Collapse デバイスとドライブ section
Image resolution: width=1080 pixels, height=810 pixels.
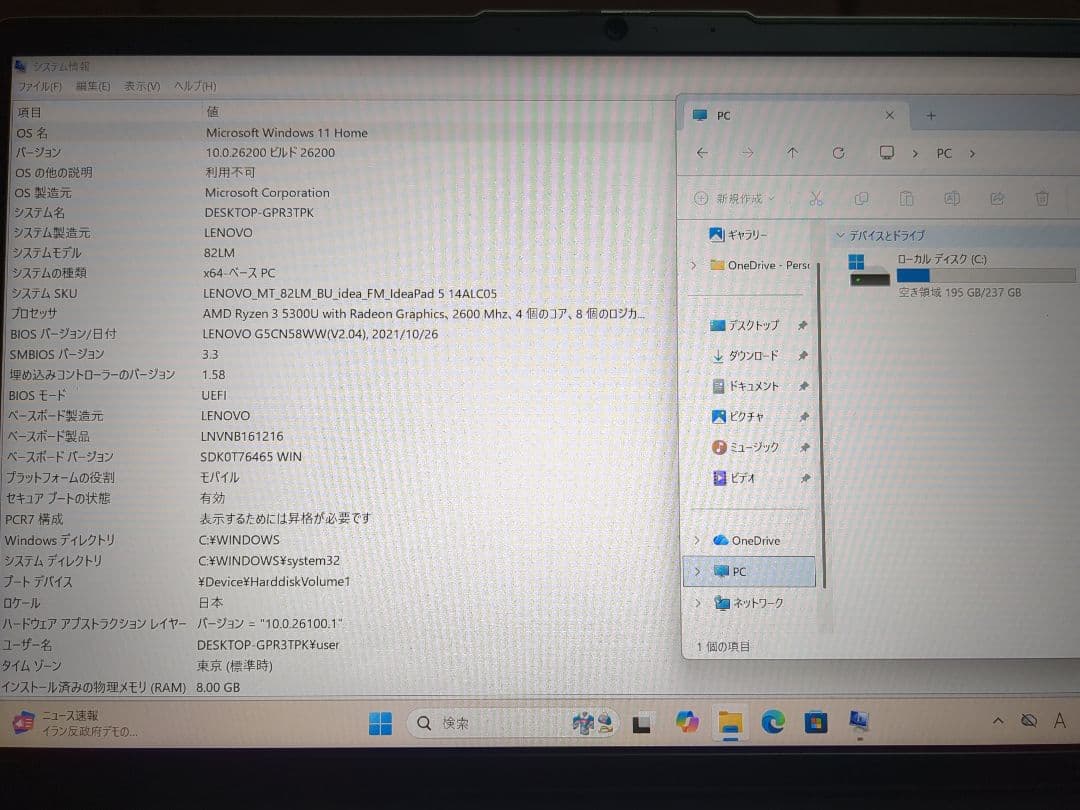pyautogui.click(x=841, y=235)
